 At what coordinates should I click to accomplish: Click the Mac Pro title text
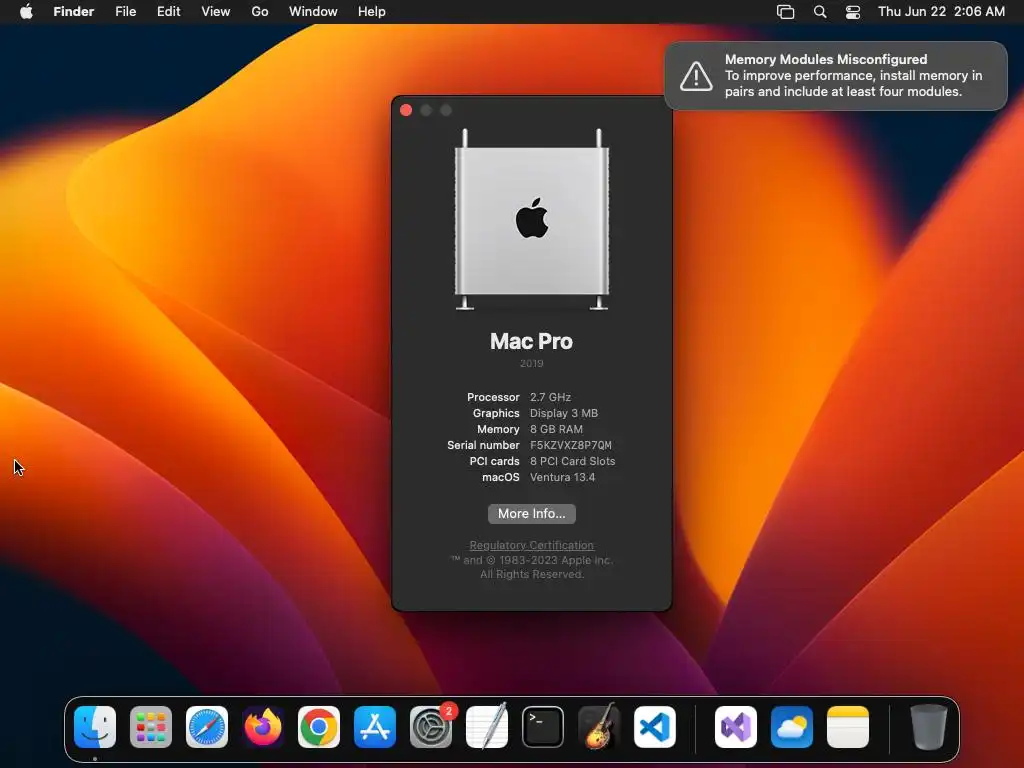(532, 341)
